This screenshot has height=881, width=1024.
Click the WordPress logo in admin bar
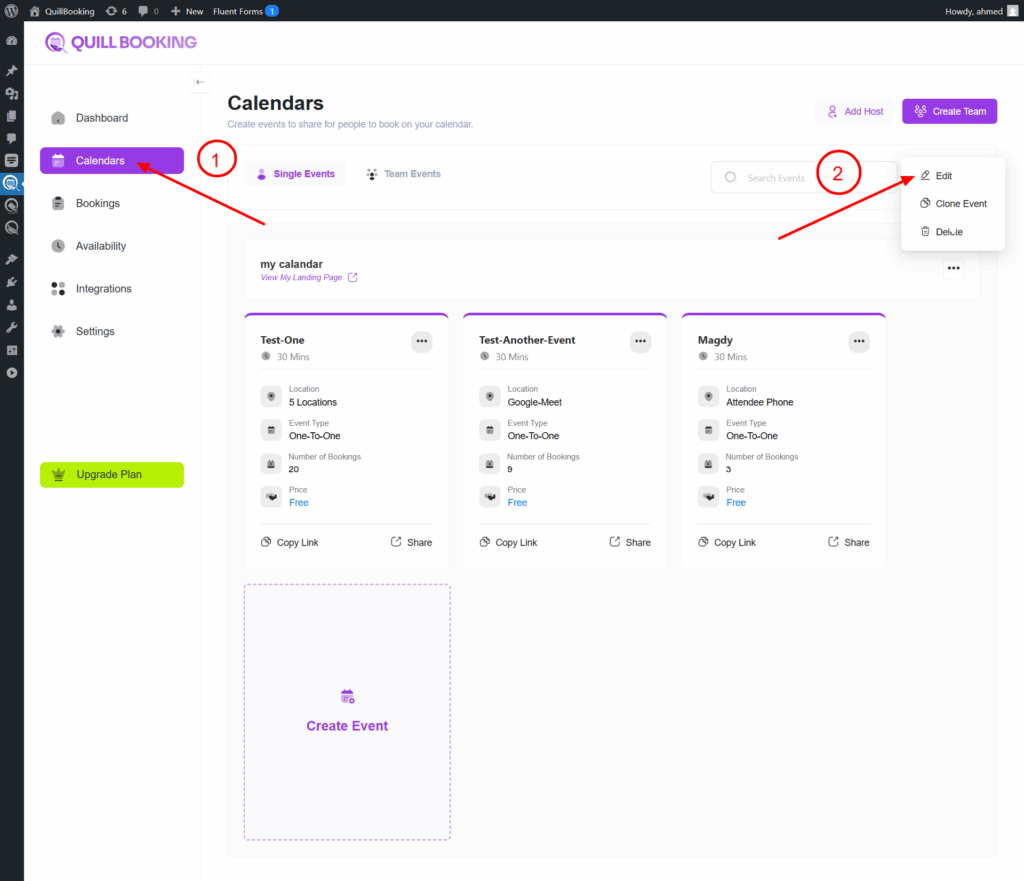pyautogui.click(x=12, y=11)
